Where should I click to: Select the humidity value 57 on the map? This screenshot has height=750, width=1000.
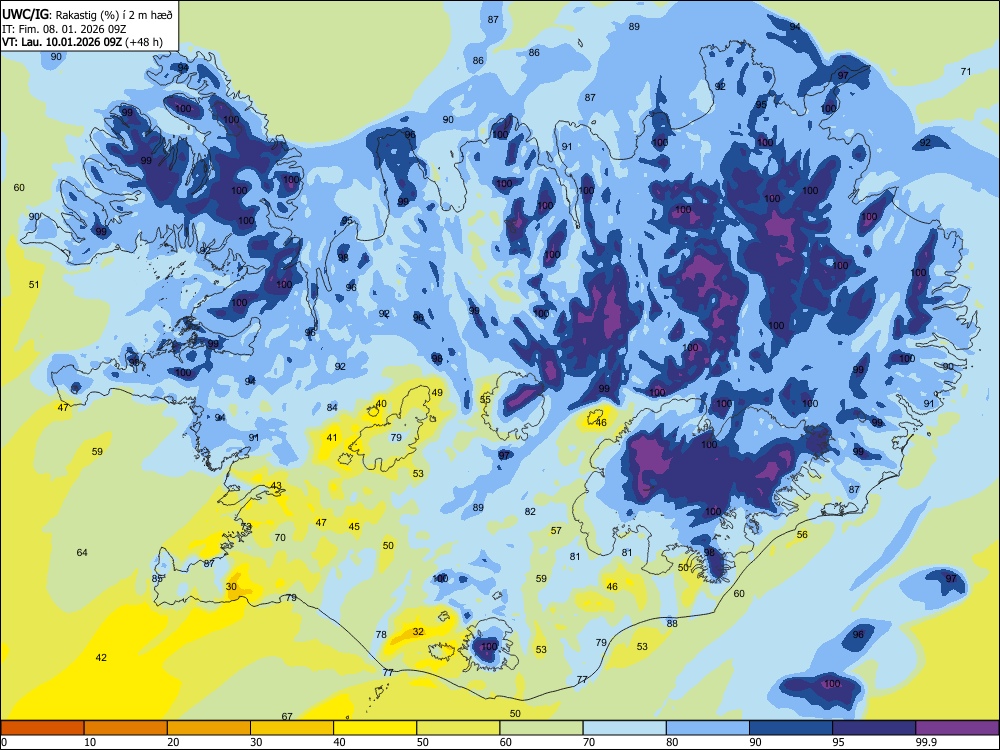coord(556,530)
